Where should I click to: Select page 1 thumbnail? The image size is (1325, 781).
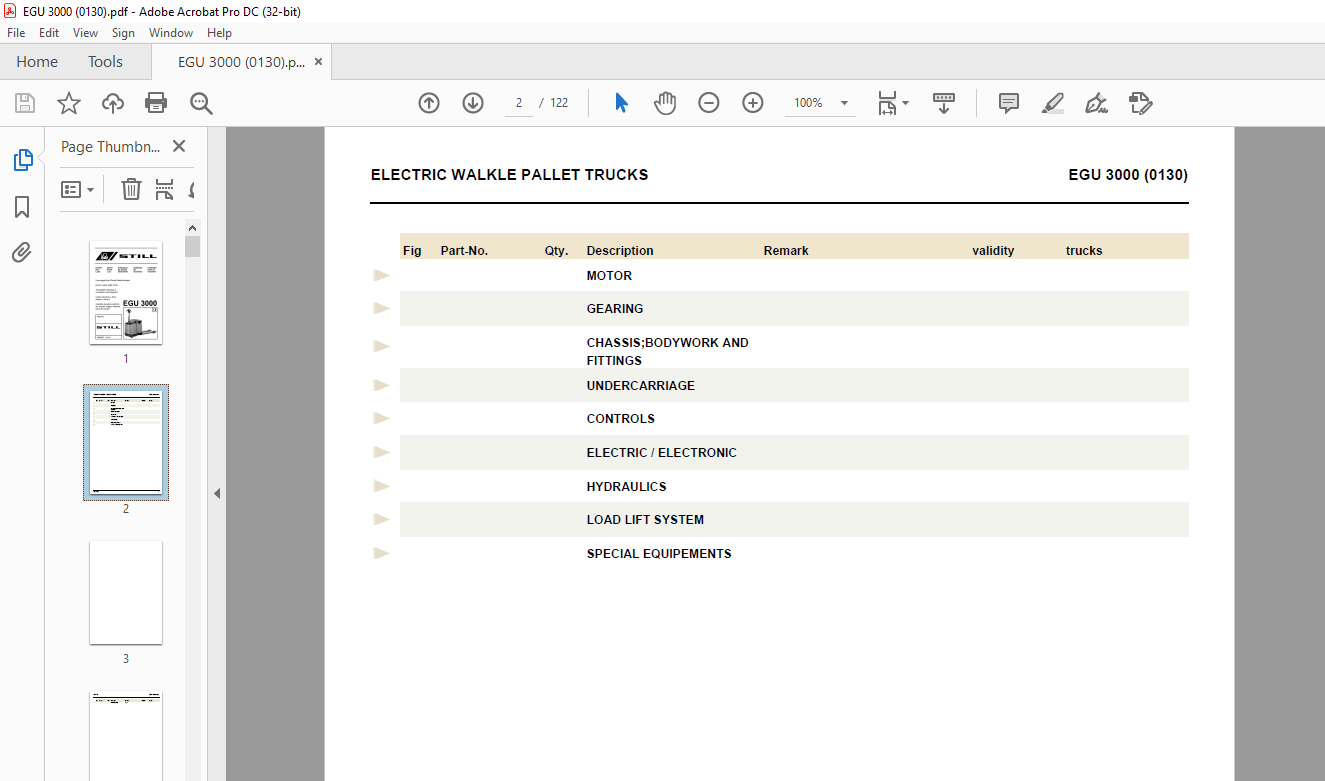pos(126,292)
